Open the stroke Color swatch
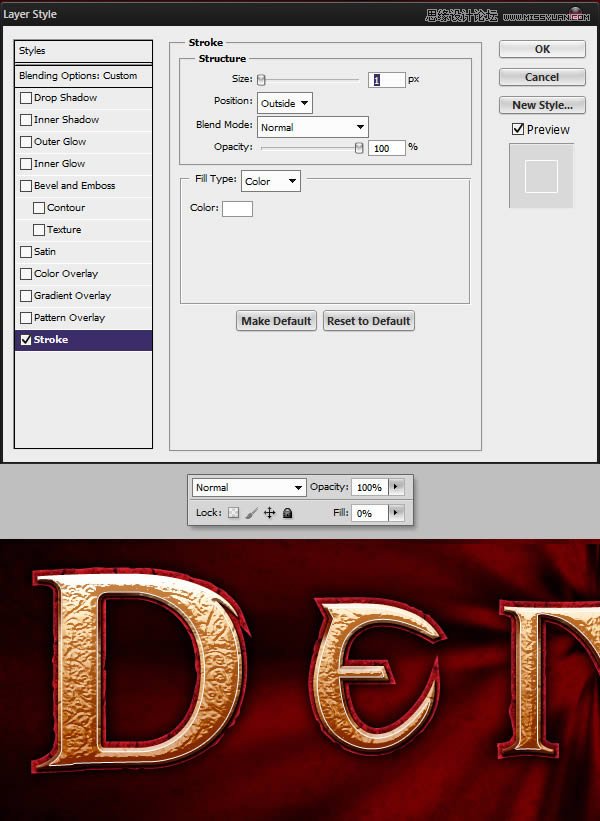This screenshot has height=821, width=600. tap(237, 208)
